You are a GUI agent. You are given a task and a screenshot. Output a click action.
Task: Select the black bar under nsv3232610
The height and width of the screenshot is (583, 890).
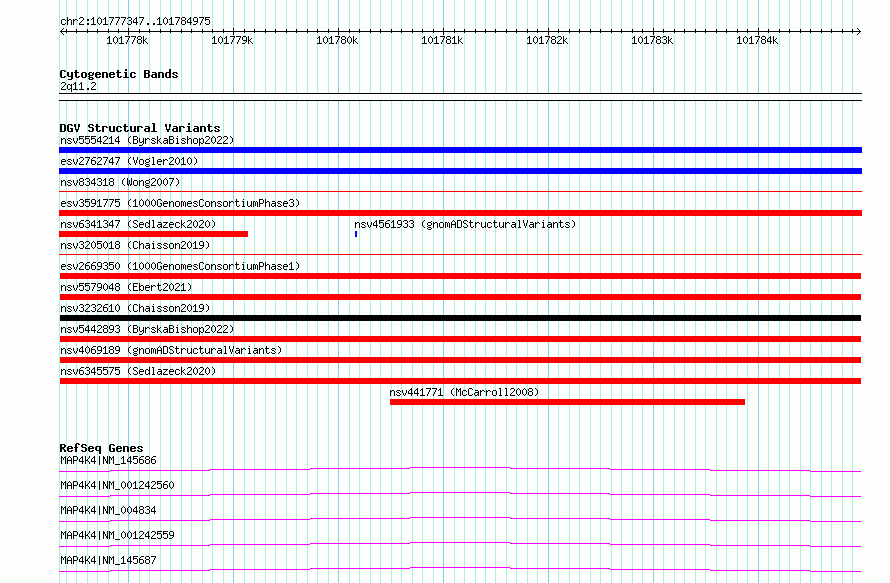[460, 318]
